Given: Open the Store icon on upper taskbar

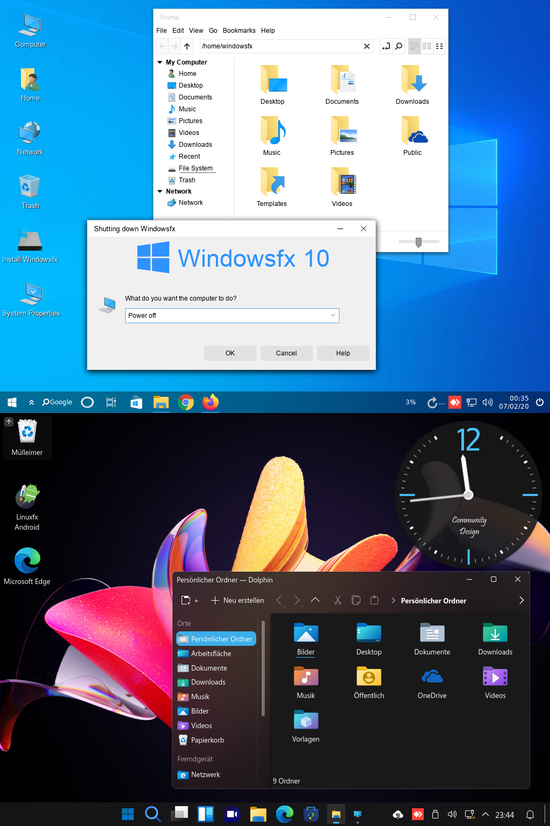Looking at the screenshot, I should (x=136, y=402).
